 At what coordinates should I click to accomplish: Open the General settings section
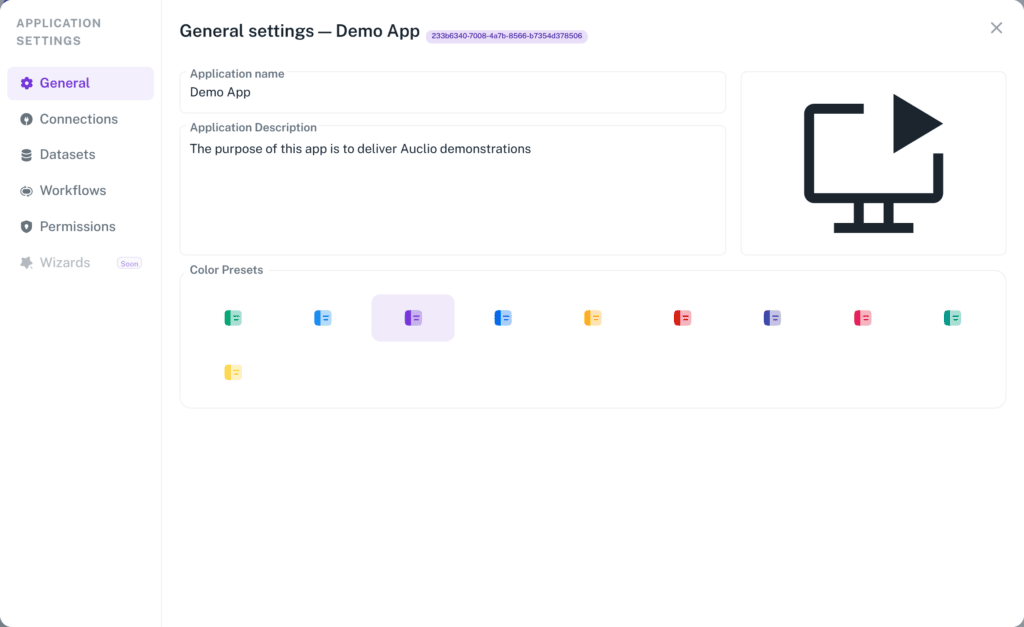(x=80, y=84)
